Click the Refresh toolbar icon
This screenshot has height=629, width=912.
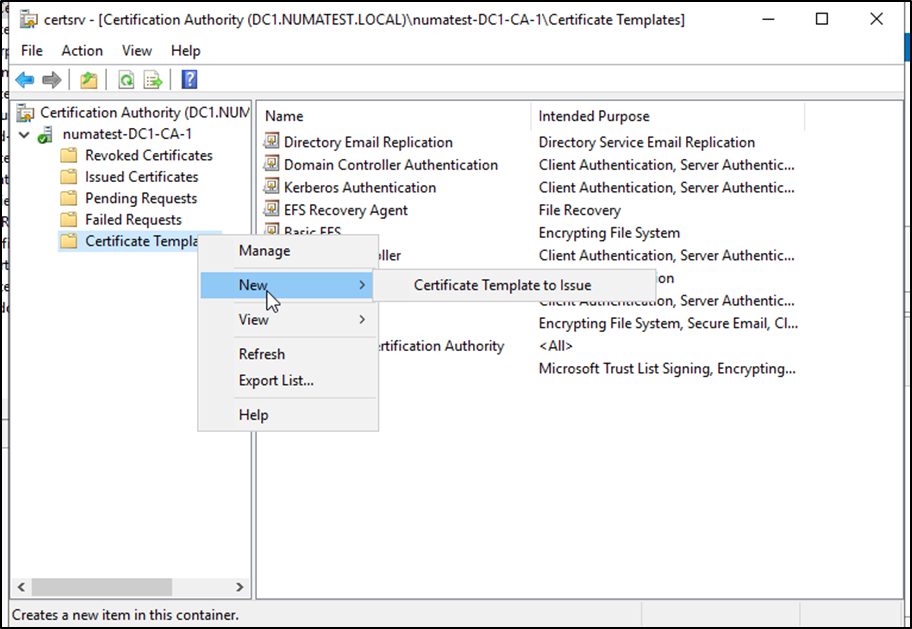click(x=127, y=80)
